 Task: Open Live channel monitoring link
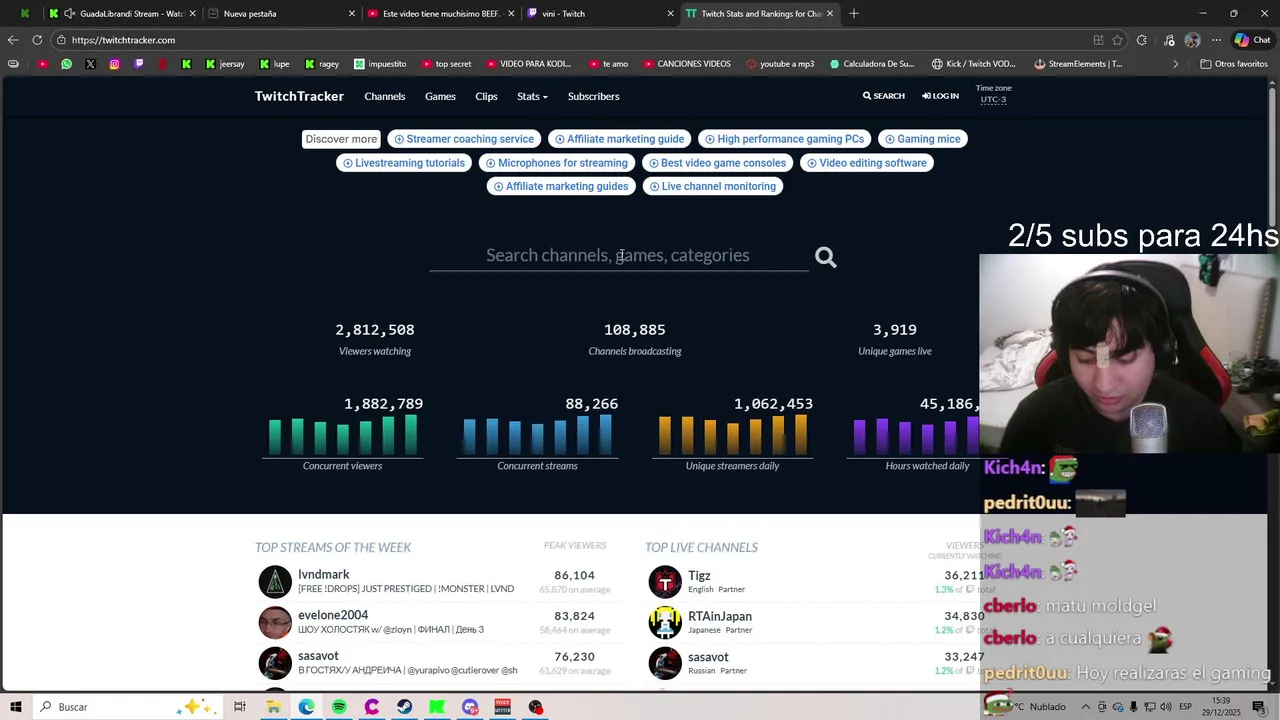coord(713,186)
